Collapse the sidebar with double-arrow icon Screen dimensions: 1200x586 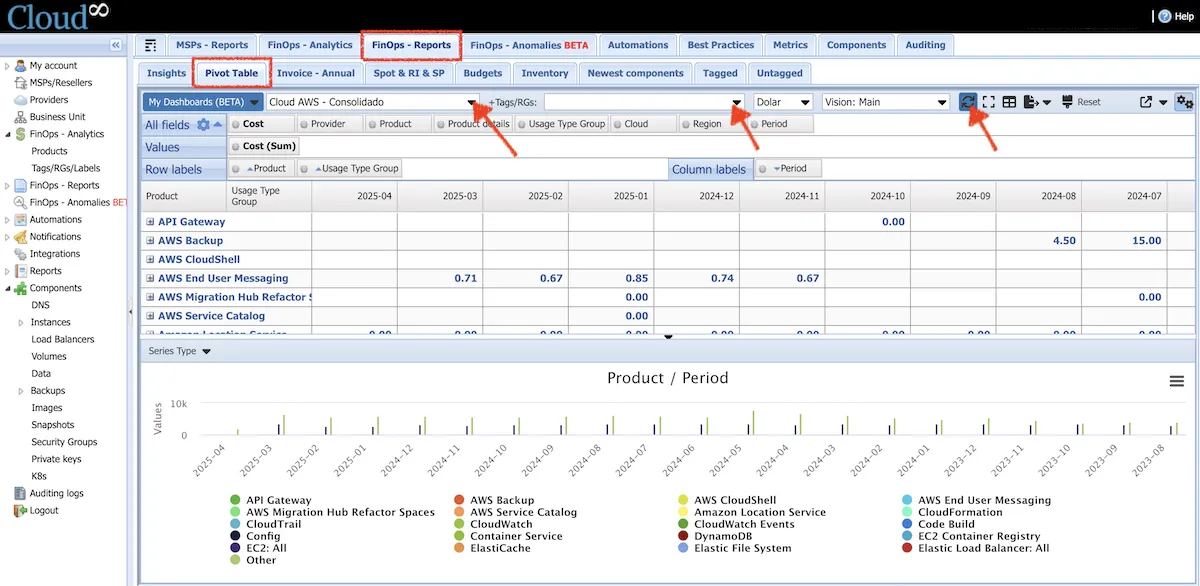tap(116, 46)
